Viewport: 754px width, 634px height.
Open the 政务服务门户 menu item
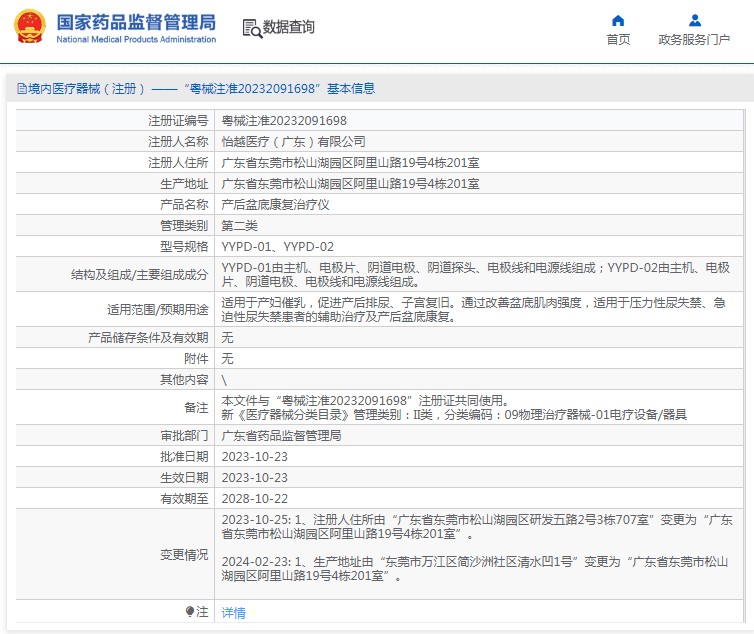coord(694,40)
